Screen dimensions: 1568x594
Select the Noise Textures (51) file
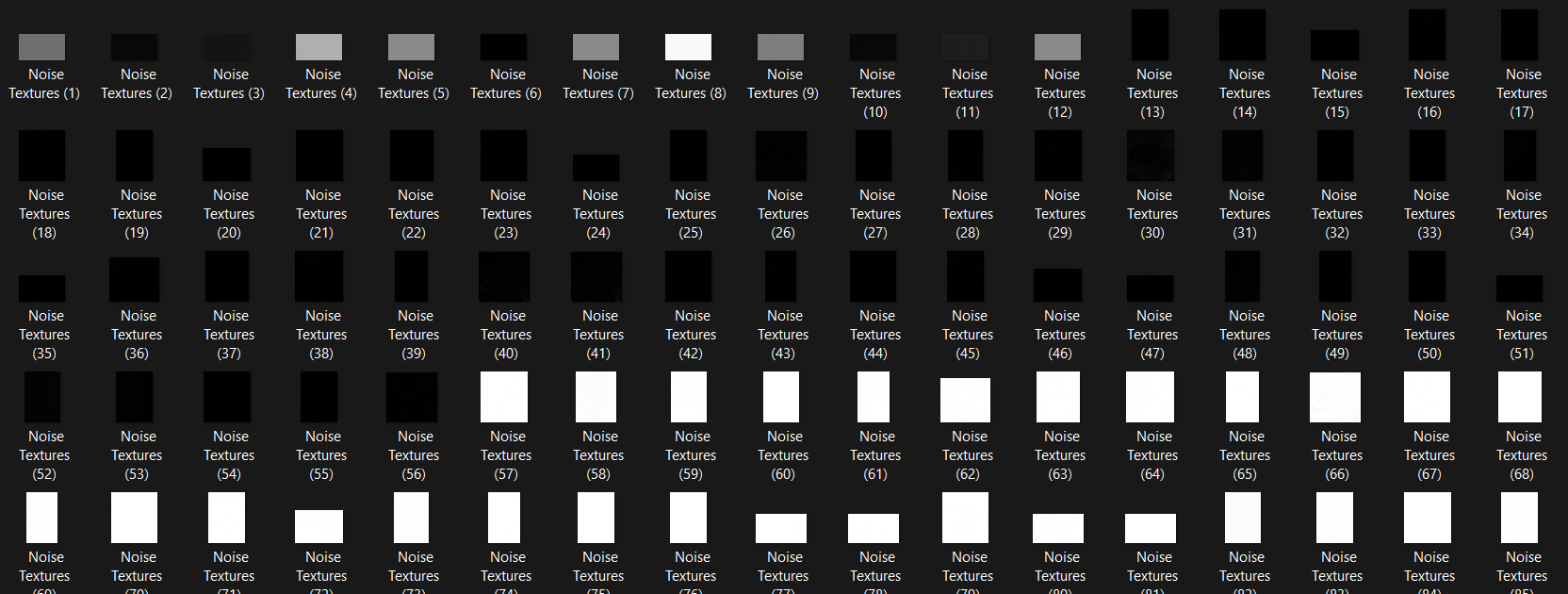coord(1520,288)
